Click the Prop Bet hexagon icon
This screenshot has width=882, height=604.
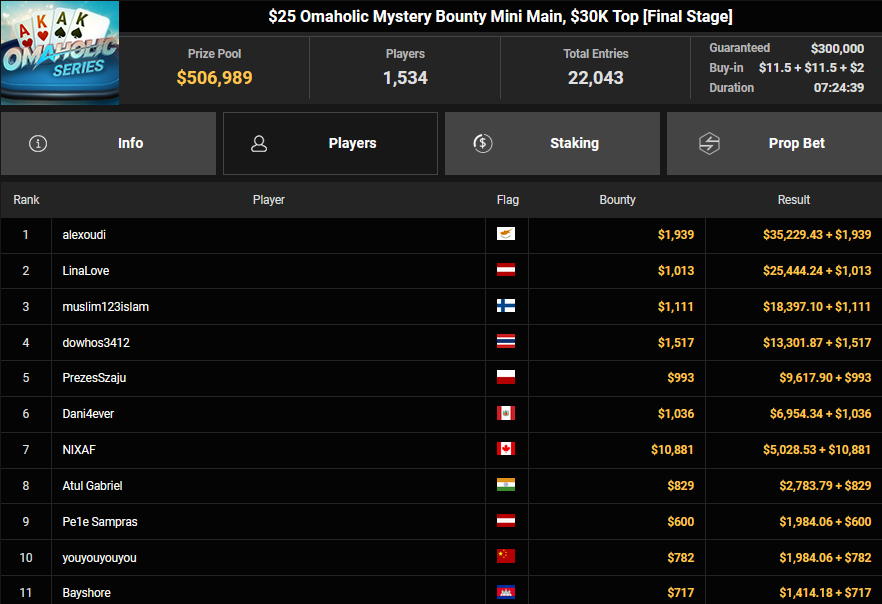point(709,143)
